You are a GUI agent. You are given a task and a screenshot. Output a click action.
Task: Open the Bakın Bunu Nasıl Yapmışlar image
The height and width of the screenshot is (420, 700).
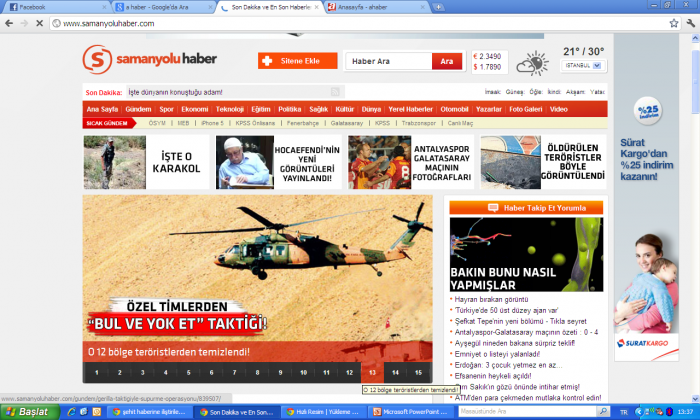(526, 254)
